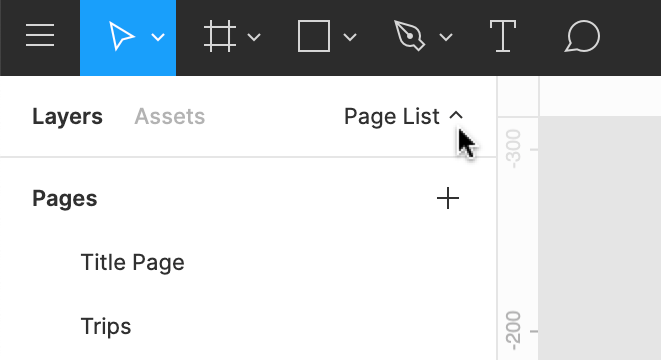Open shape tools dropdown chevron

coord(350,38)
